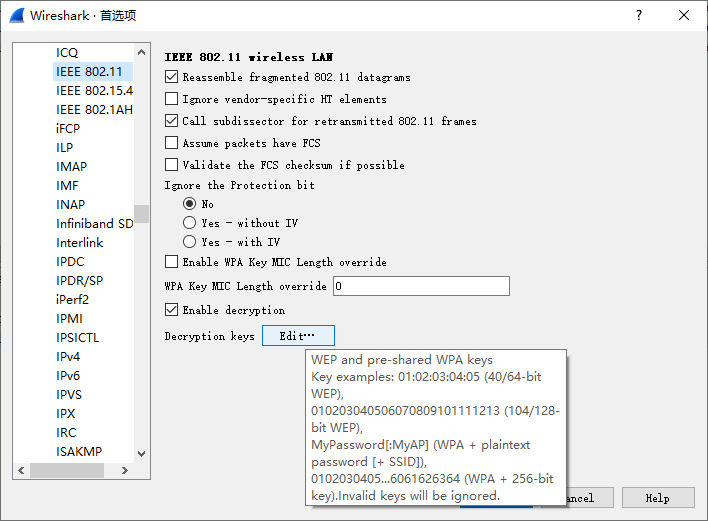Screen dimensions: 708x521
Task: Select IEEE 802.1AH protocol entry
Action: [x=94, y=110]
